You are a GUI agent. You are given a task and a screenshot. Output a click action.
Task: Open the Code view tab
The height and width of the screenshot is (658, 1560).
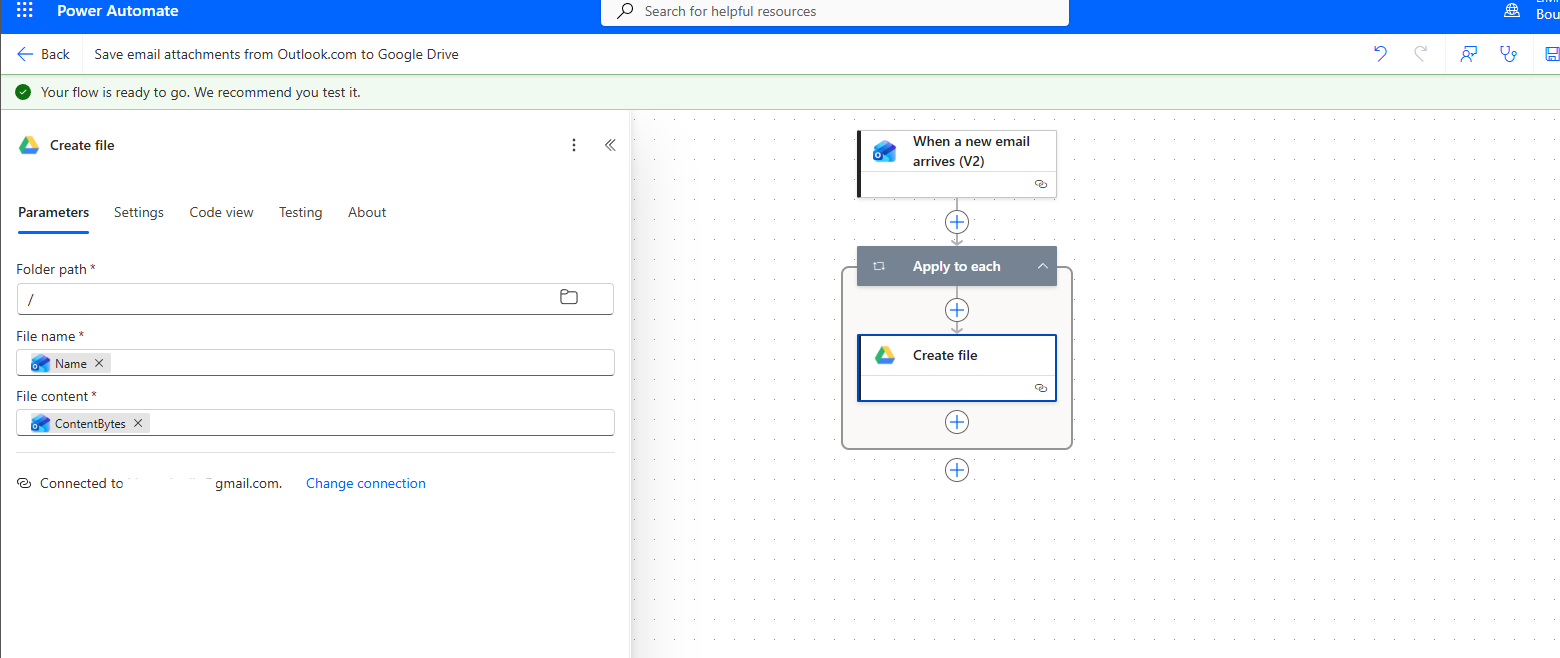click(x=221, y=212)
